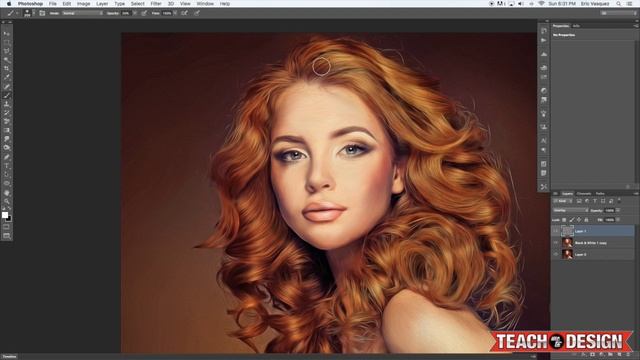Image resolution: width=640 pixels, height=360 pixels.
Task: Switch to the Paths tab
Action: point(600,193)
